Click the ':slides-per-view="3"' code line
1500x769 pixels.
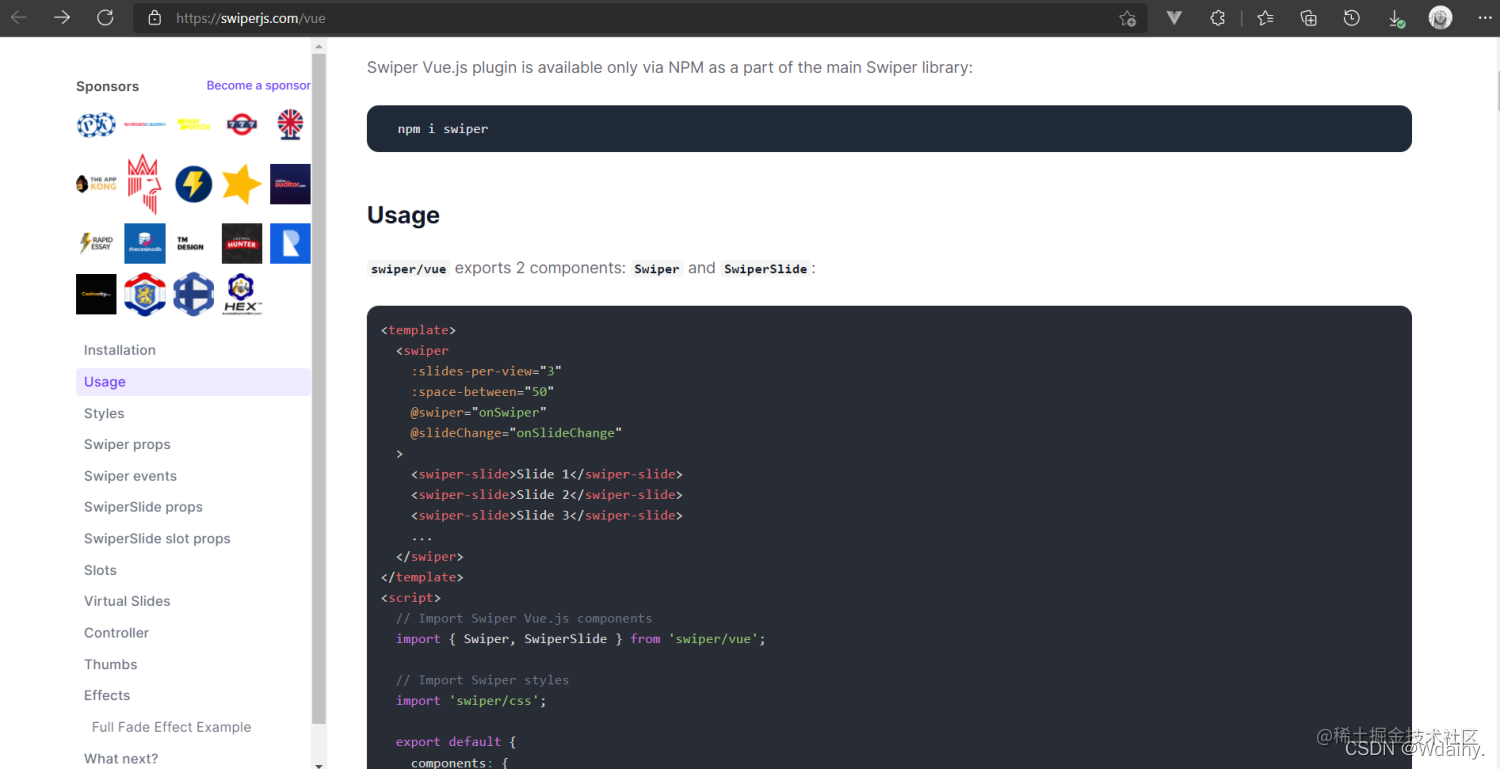pyautogui.click(x=486, y=371)
